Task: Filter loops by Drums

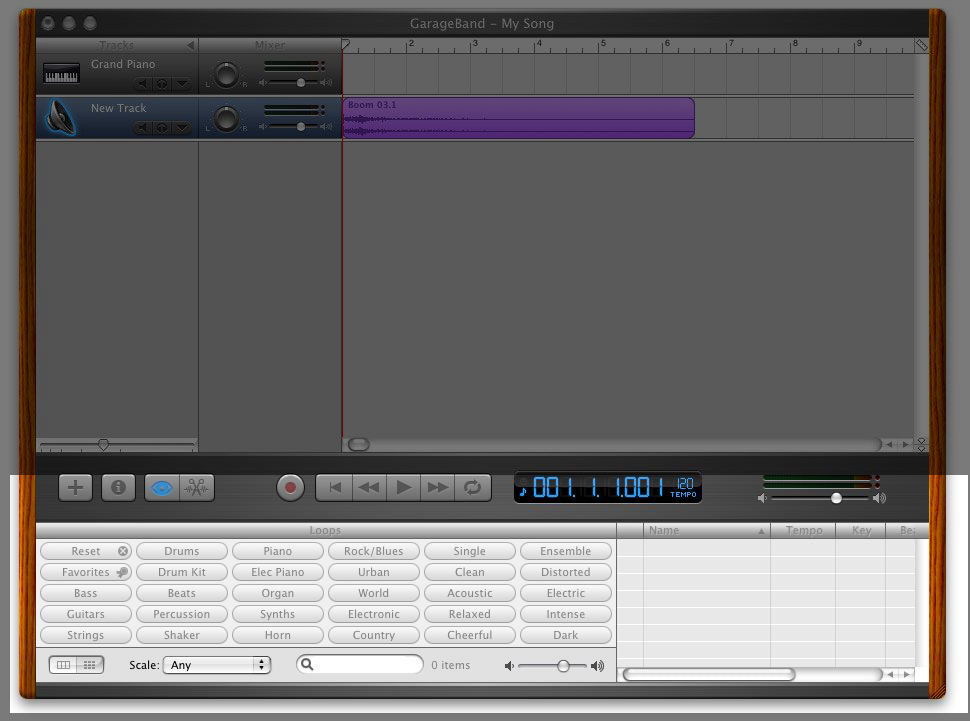Action: (x=182, y=551)
